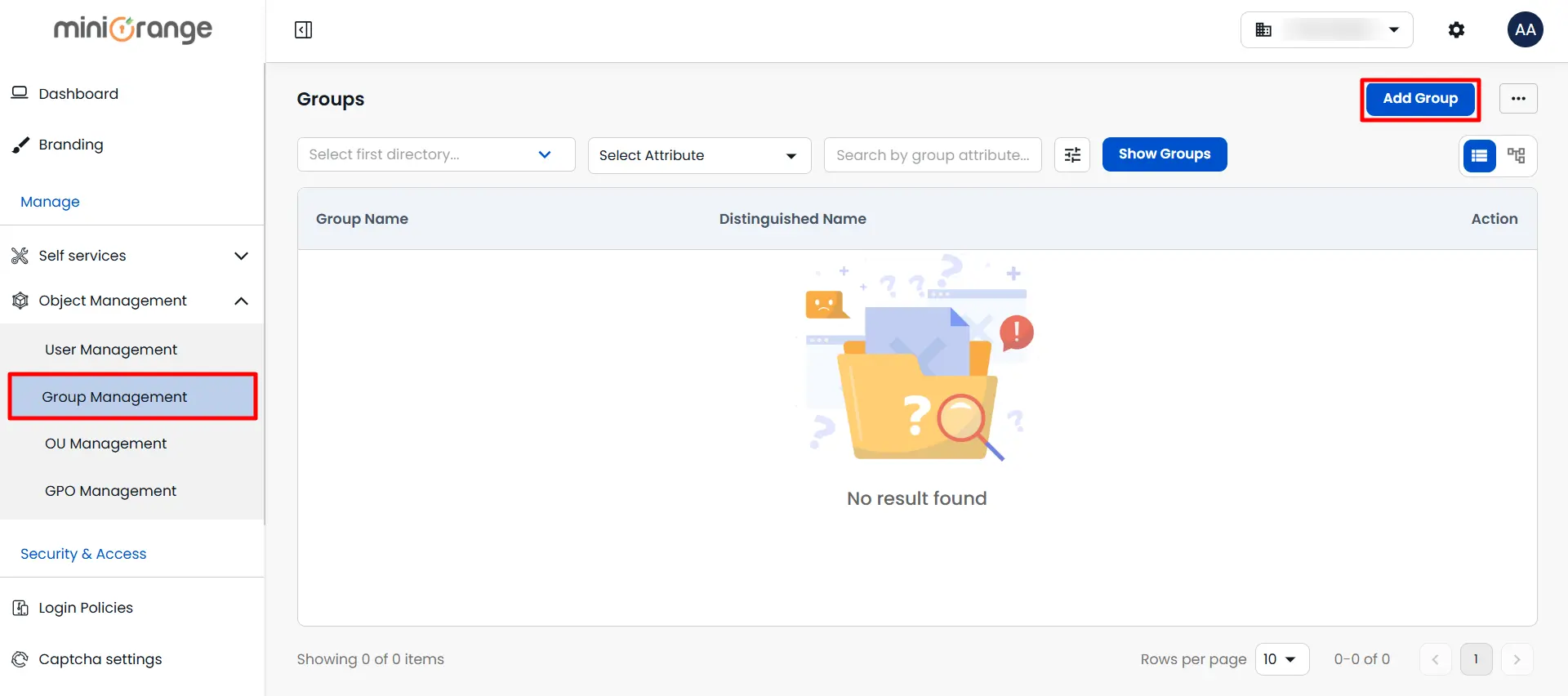Click the miniOrange logo
The image size is (1568, 696).
[133, 29]
